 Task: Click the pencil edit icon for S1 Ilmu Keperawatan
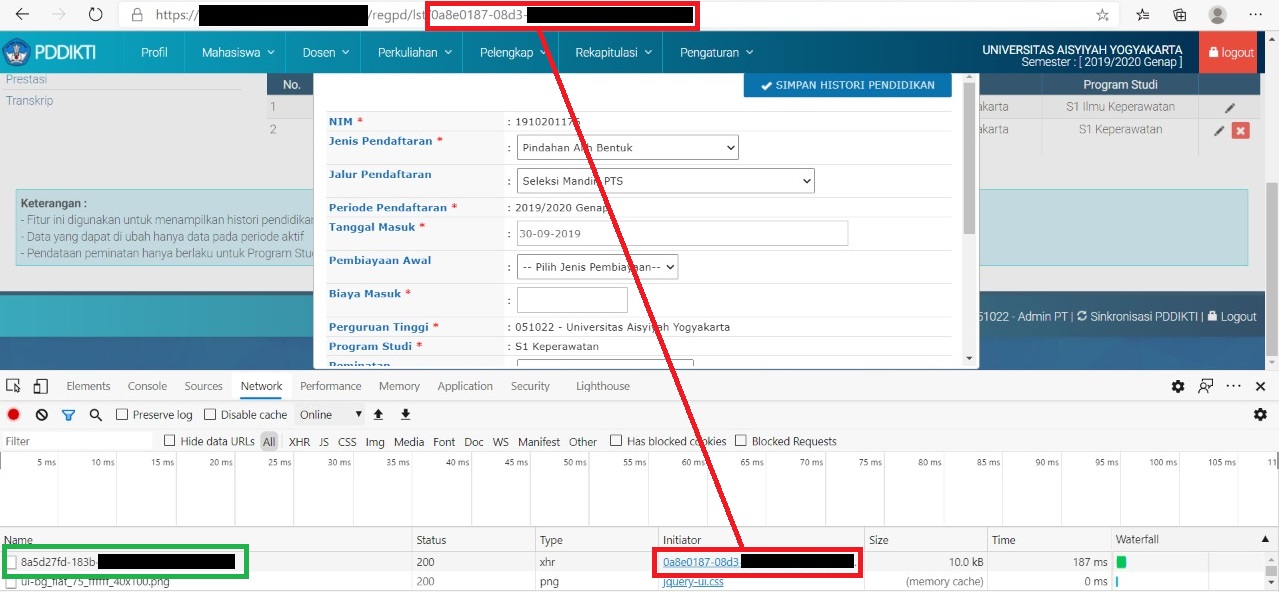tap(1230, 108)
